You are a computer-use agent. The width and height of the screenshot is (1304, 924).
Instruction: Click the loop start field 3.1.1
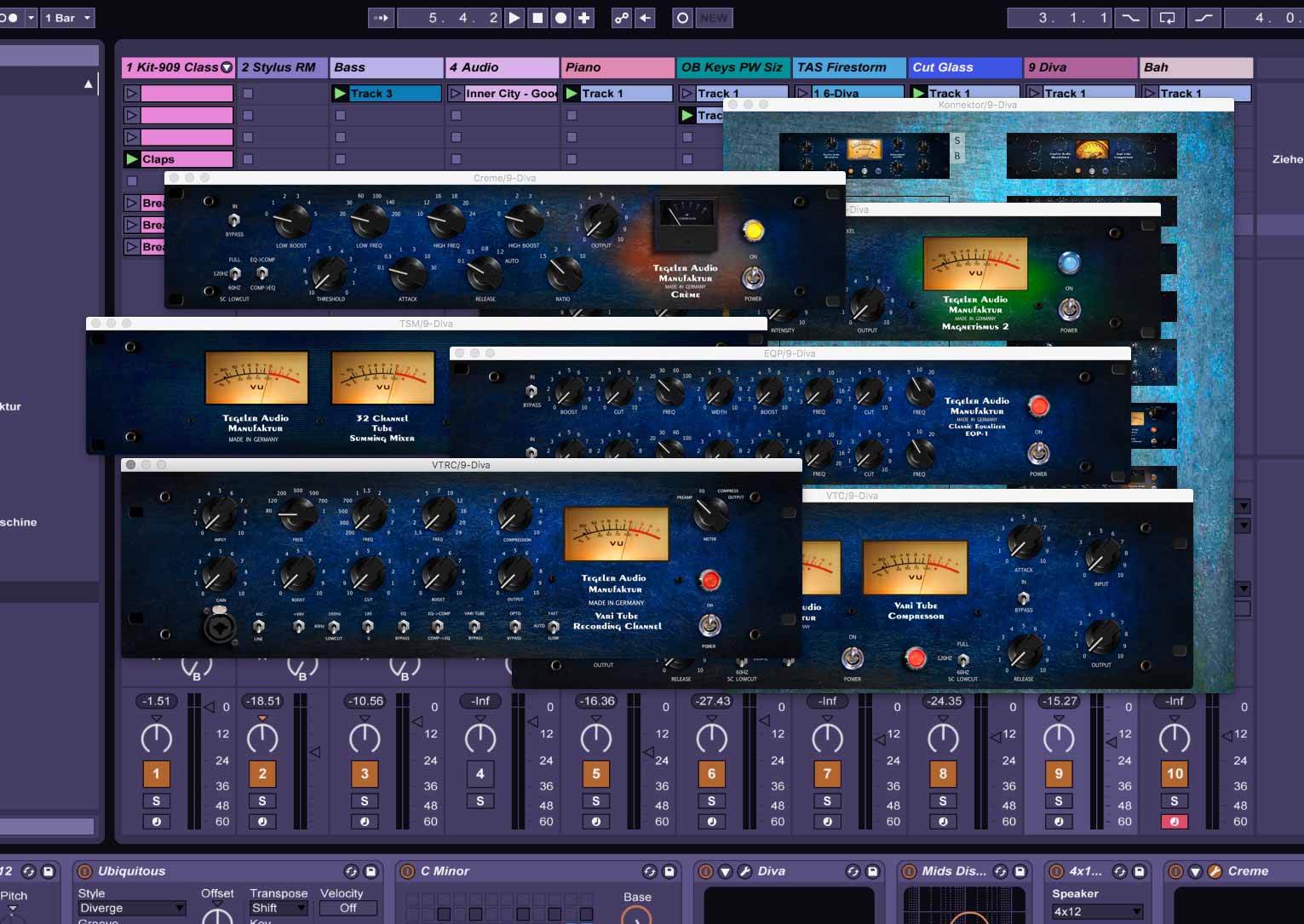pyautogui.click(x=1060, y=18)
